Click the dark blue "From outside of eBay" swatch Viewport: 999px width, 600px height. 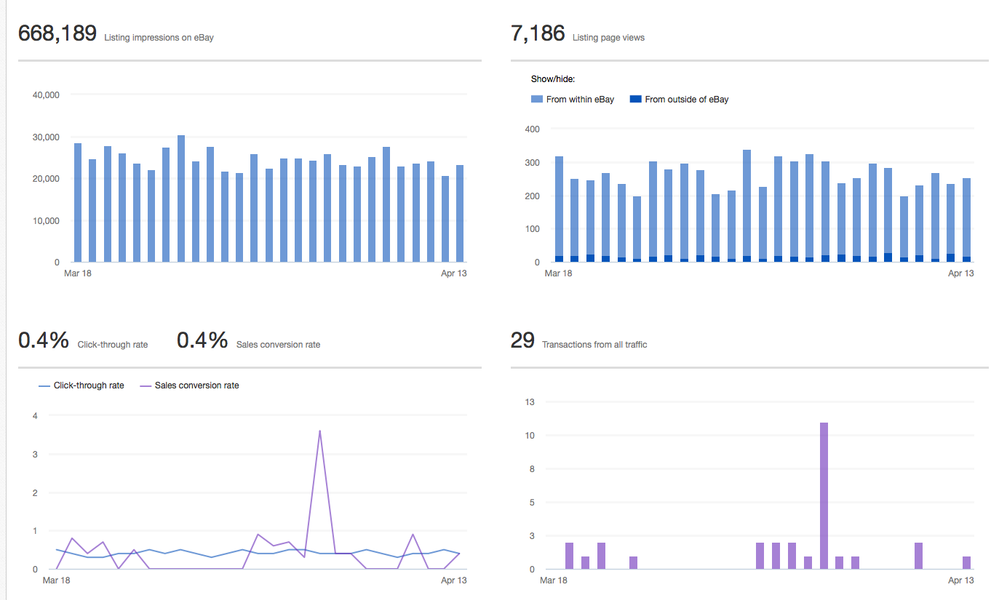(635, 99)
